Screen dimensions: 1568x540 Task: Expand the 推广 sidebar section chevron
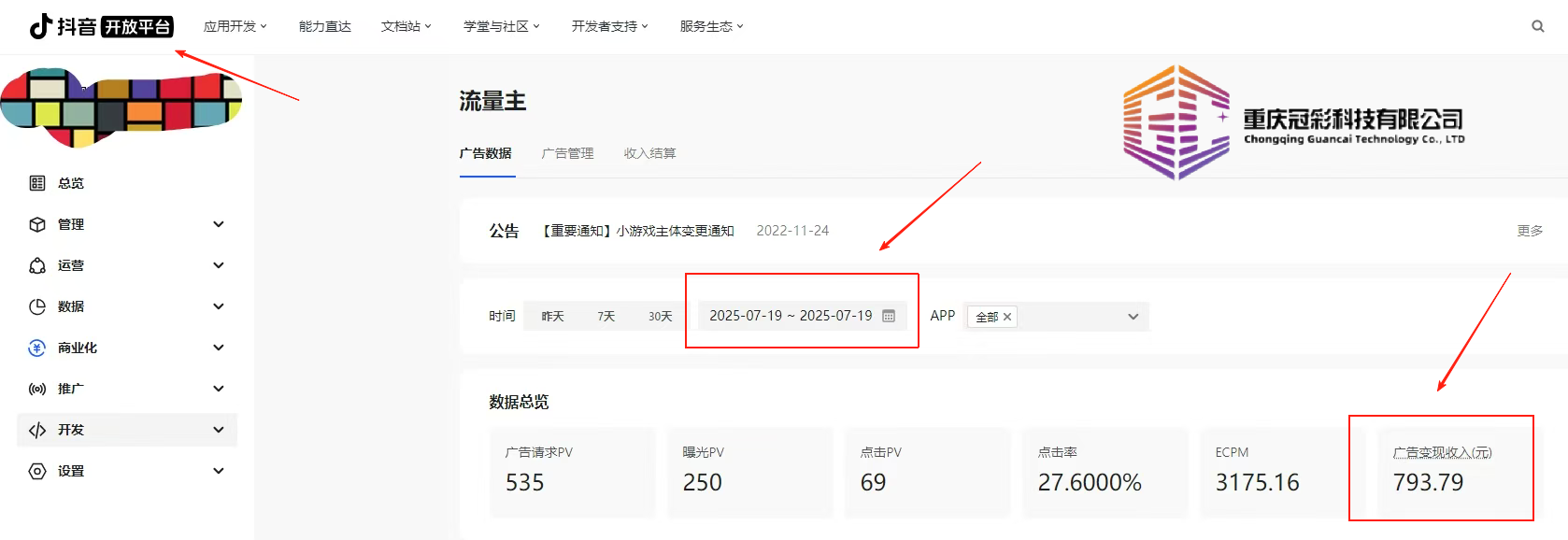pos(219,389)
